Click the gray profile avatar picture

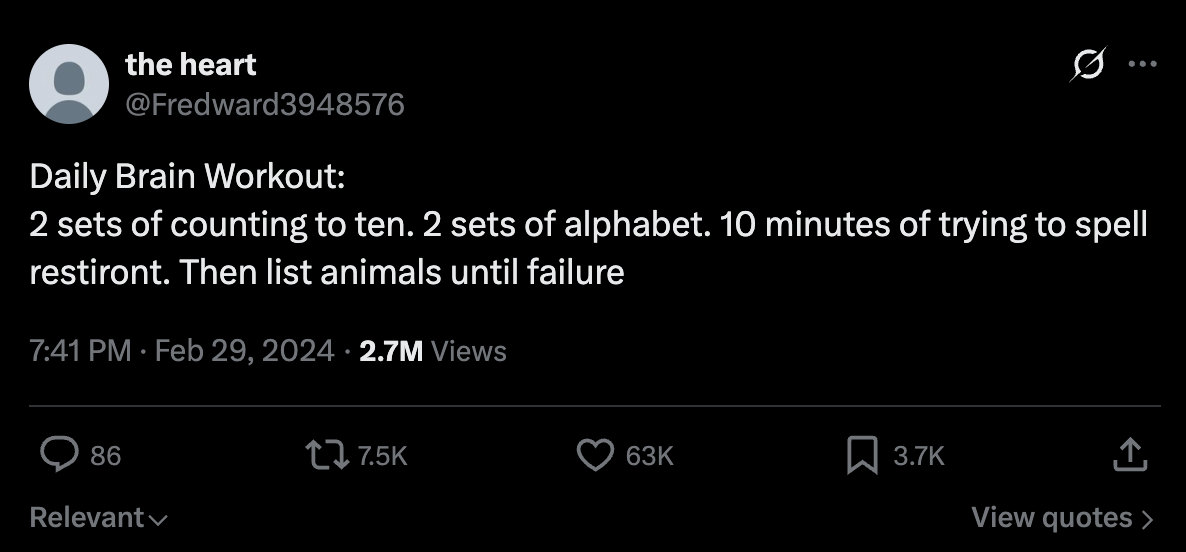click(69, 84)
